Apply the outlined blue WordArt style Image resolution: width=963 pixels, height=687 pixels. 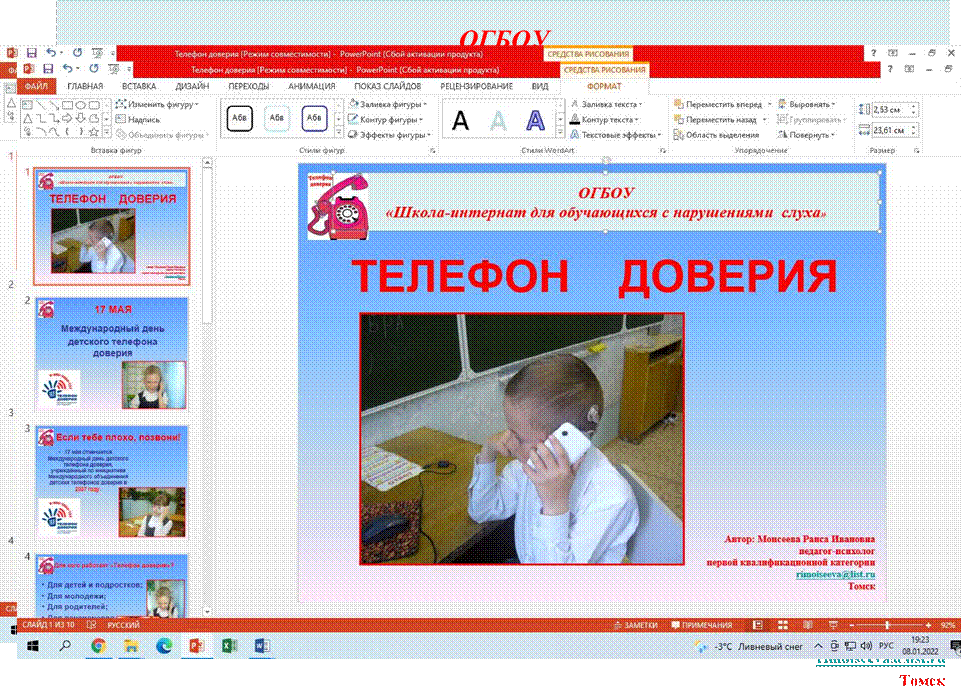tap(535, 121)
